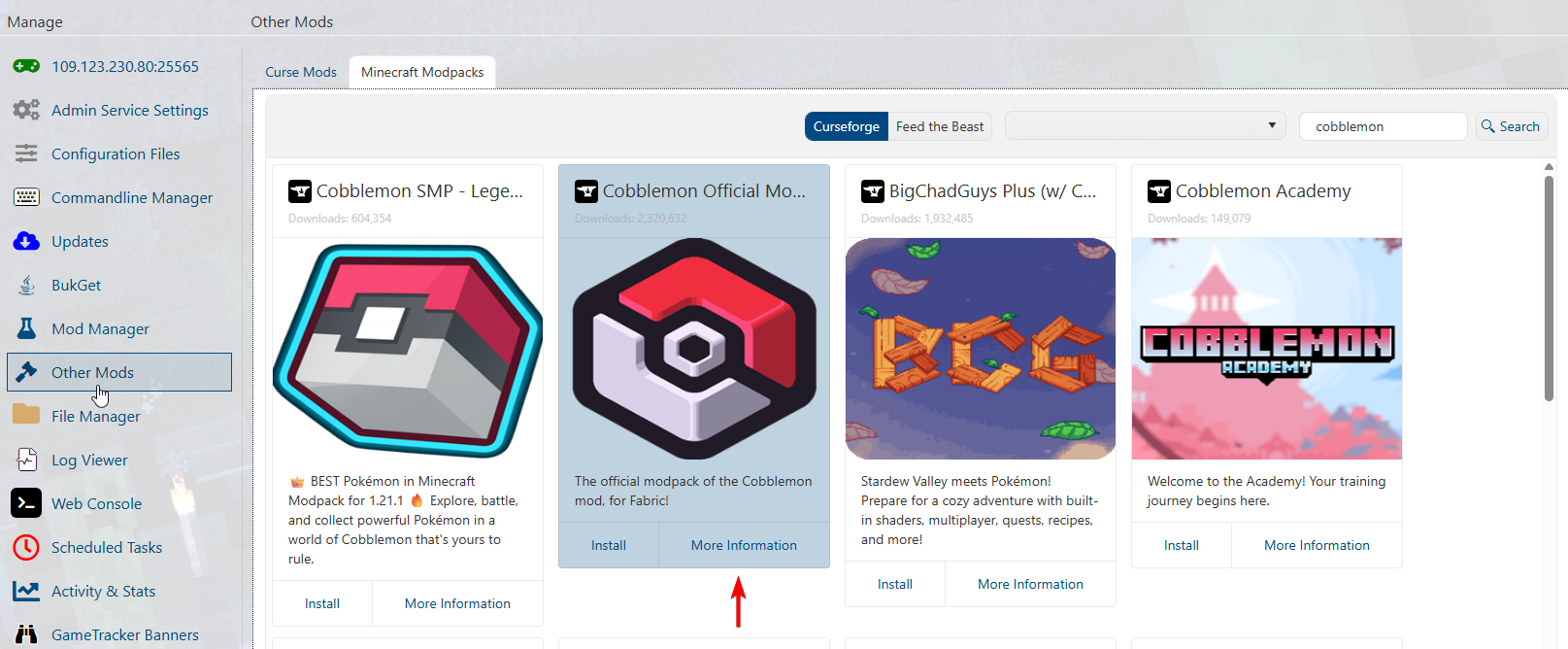Open Commandline Manager keyboard icon
The width and height of the screenshot is (1568, 649).
tap(26, 197)
